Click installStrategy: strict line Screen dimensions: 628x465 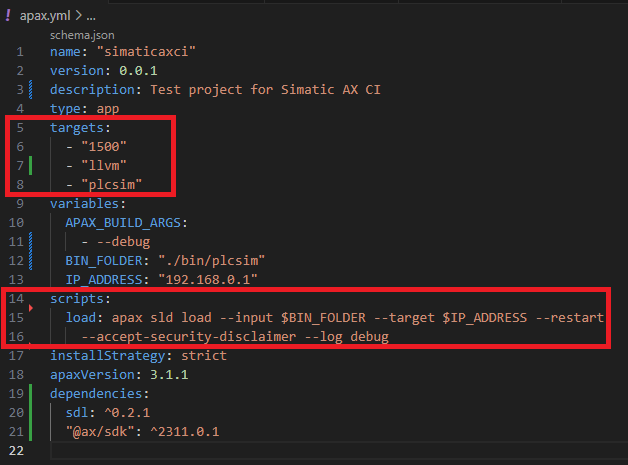(x=138, y=356)
